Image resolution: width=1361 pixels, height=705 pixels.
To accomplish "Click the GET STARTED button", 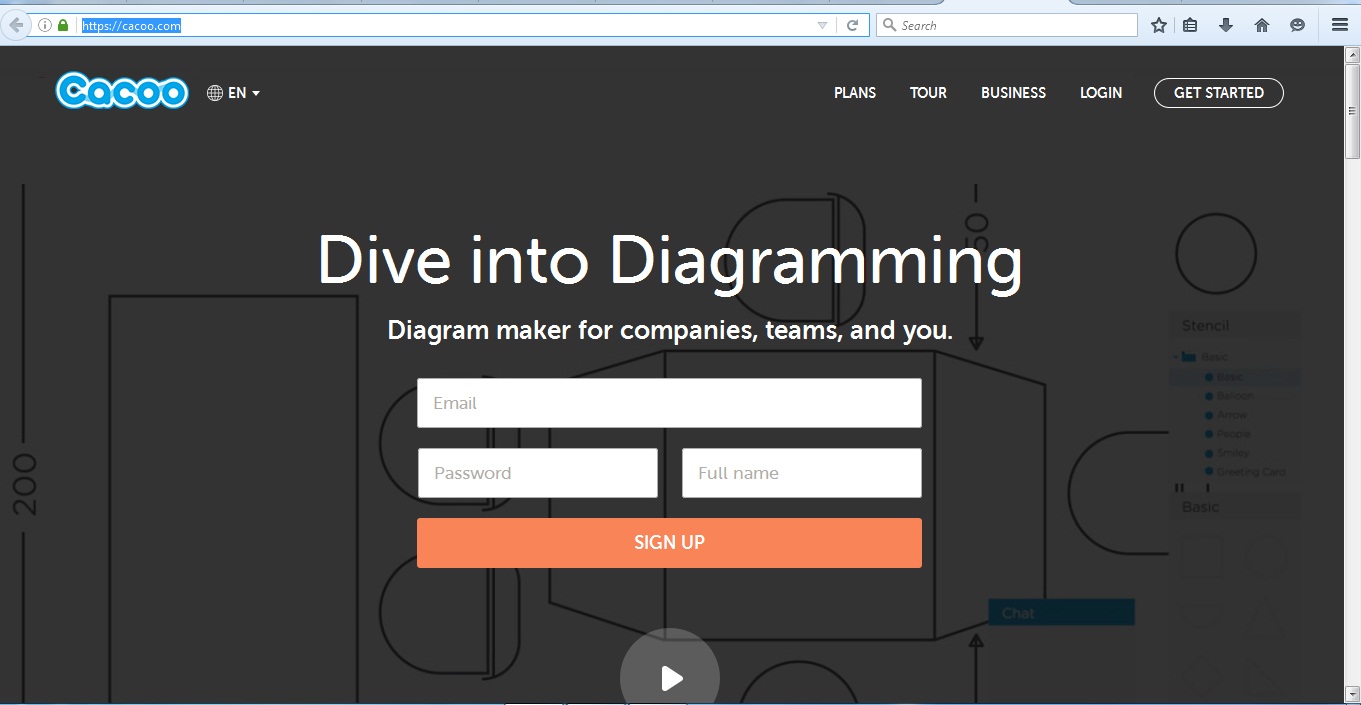I will [x=1219, y=93].
